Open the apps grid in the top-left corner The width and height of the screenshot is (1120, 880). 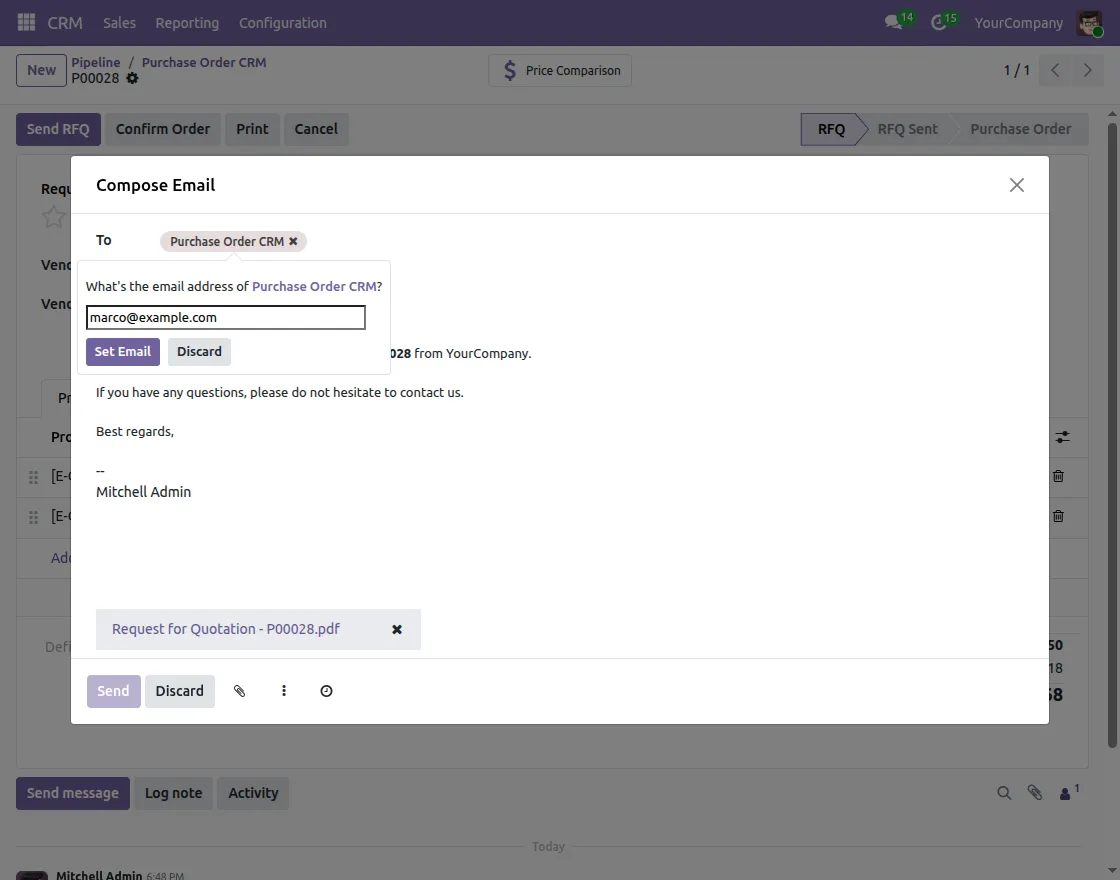(x=25, y=22)
